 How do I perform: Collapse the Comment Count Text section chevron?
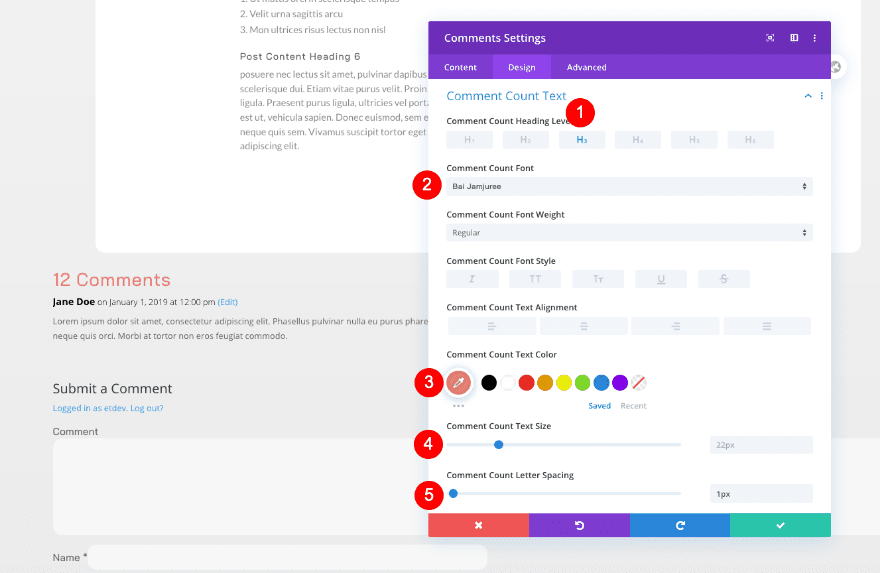pyautogui.click(x=808, y=96)
